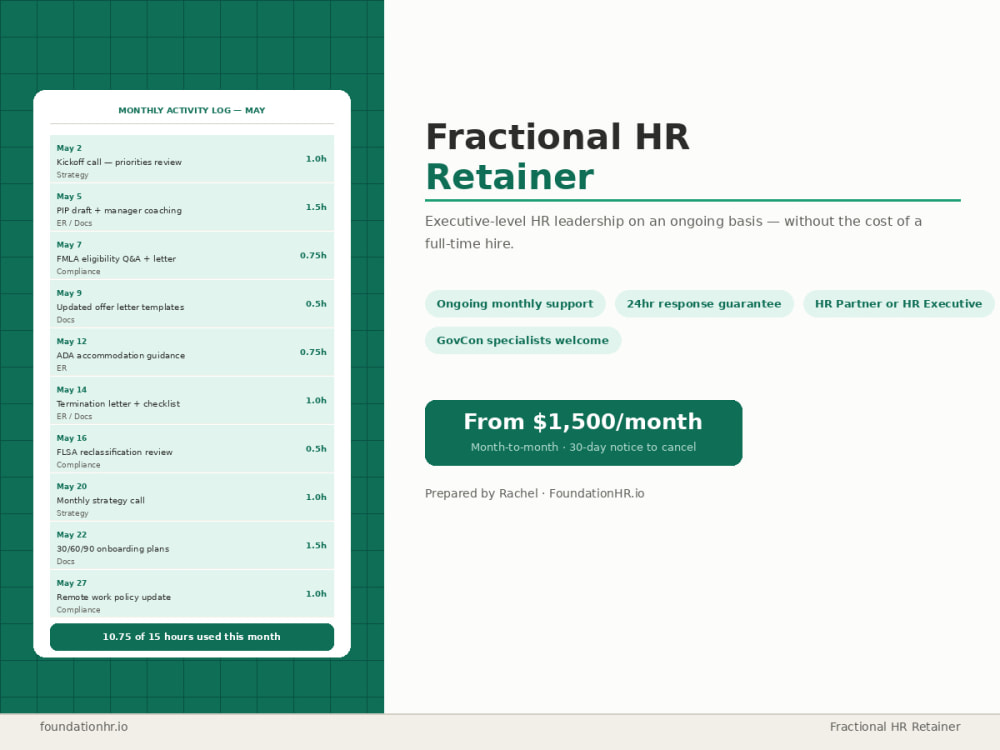
Task: Click the ER / Docs tag under PIP draft
Action: 74,223
